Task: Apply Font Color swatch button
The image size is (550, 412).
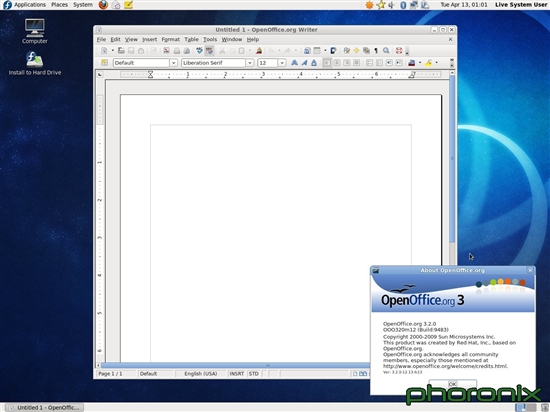Action: coord(412,63)
